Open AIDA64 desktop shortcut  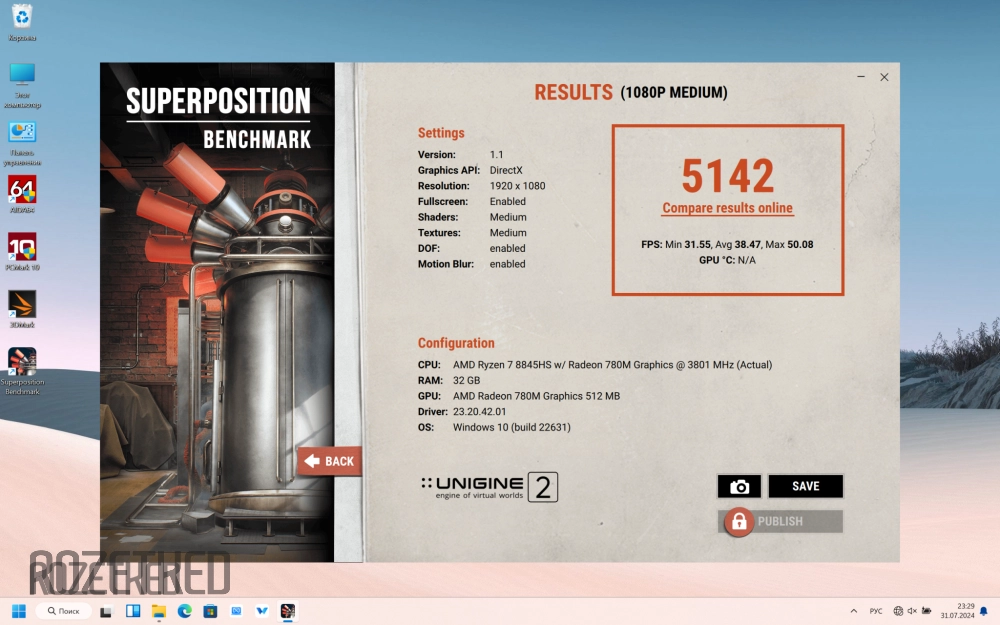click(22, 190)
